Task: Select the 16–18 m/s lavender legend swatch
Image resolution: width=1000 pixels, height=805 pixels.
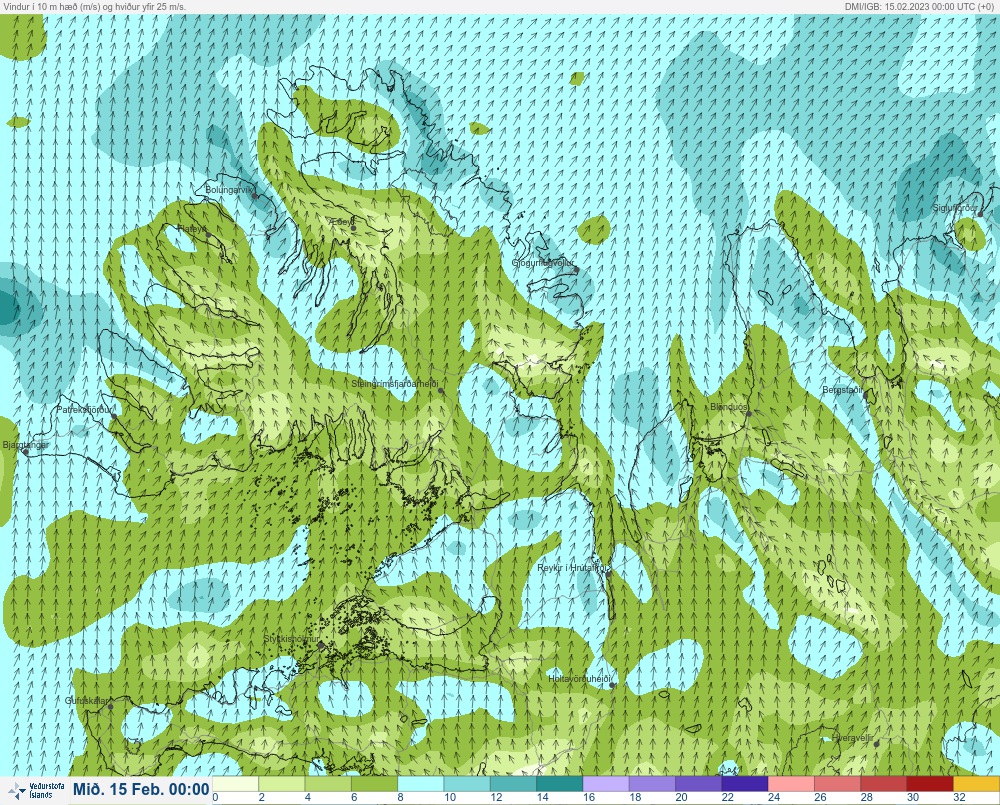Action: [606, 784]
